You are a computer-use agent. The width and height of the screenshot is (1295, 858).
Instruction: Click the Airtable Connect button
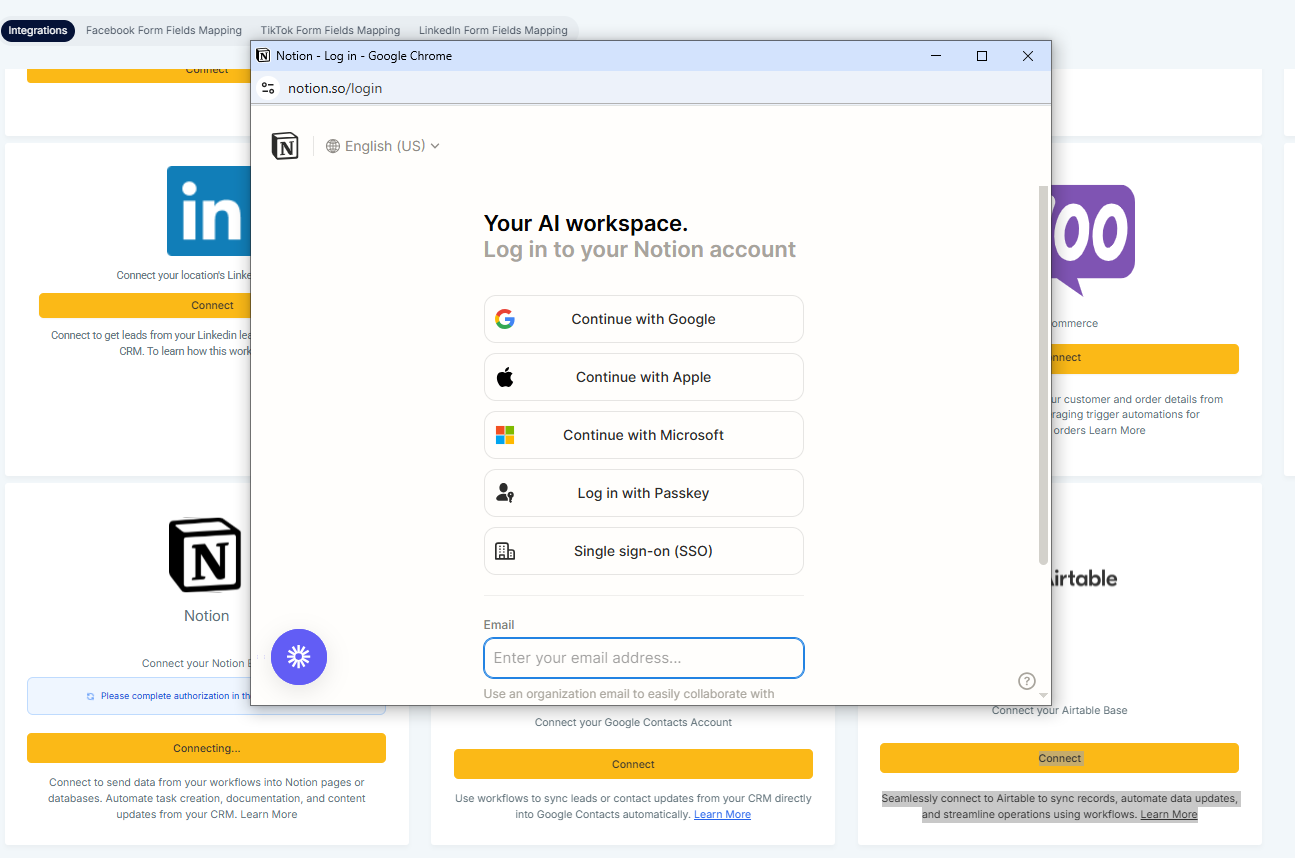(1059, 758)
